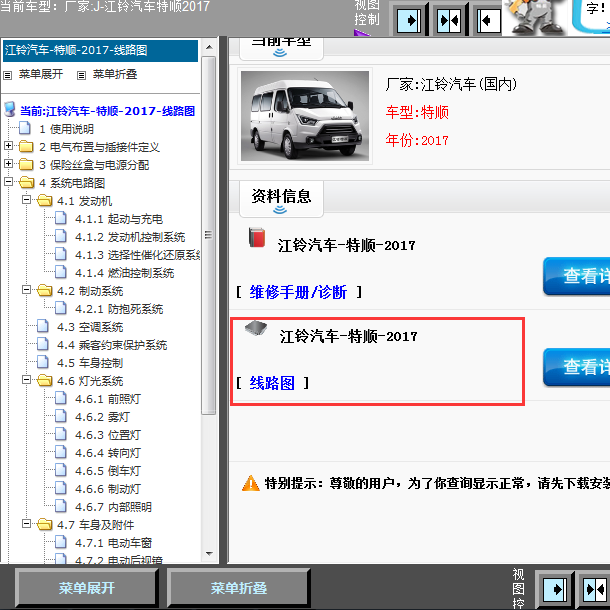Collapse 4.1 发动机 node
This screenshot has height=610, width=610.
(26, 200)
